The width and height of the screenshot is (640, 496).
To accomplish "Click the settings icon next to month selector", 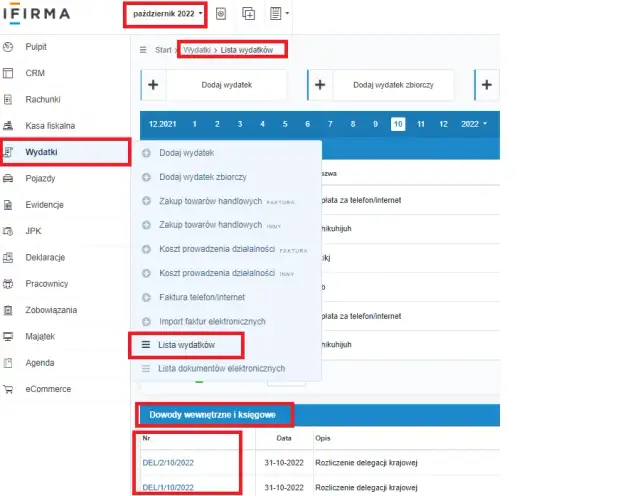I will [x=221, y=14].
